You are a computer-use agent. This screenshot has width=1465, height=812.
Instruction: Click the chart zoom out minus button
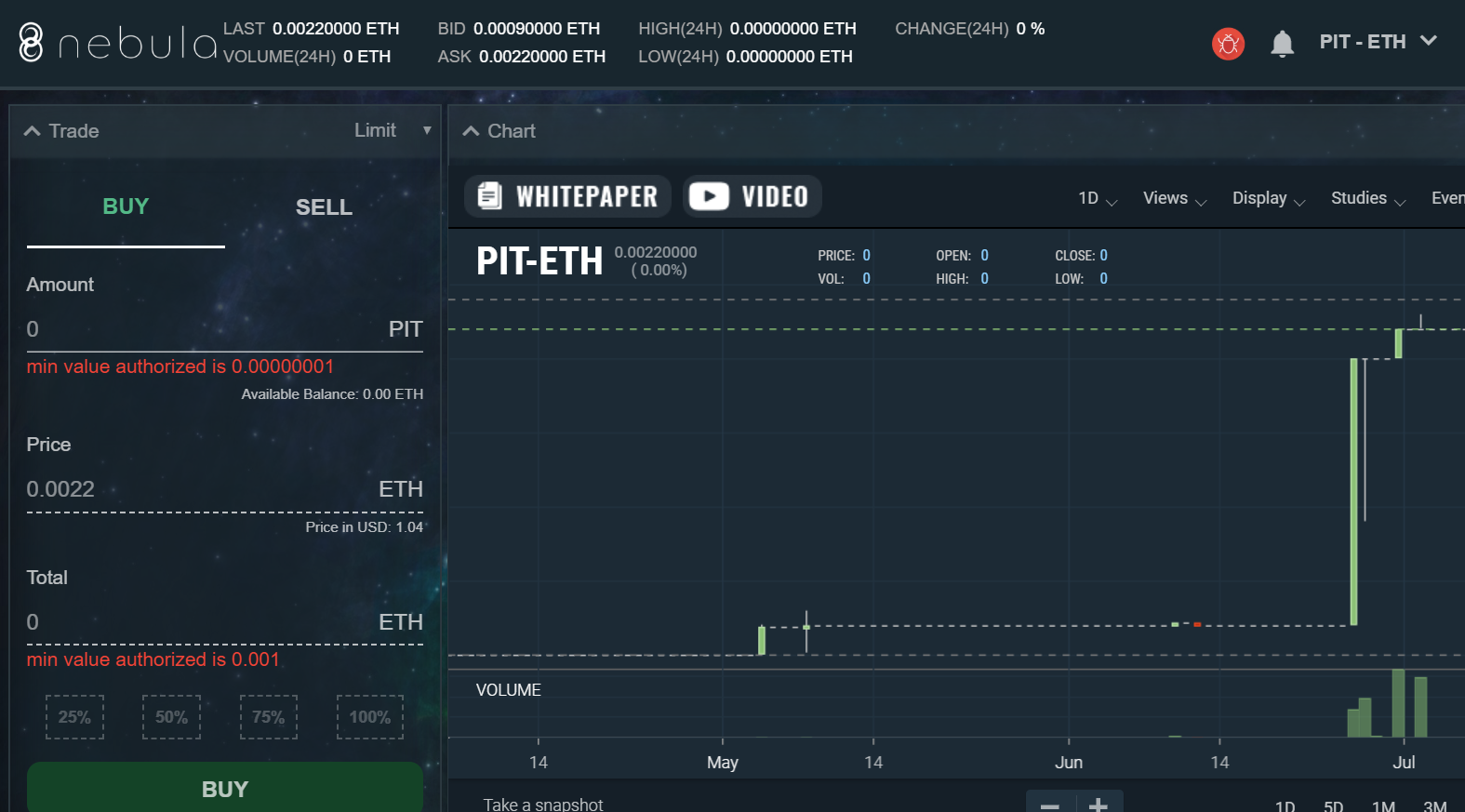click(x=1050, y=804)
